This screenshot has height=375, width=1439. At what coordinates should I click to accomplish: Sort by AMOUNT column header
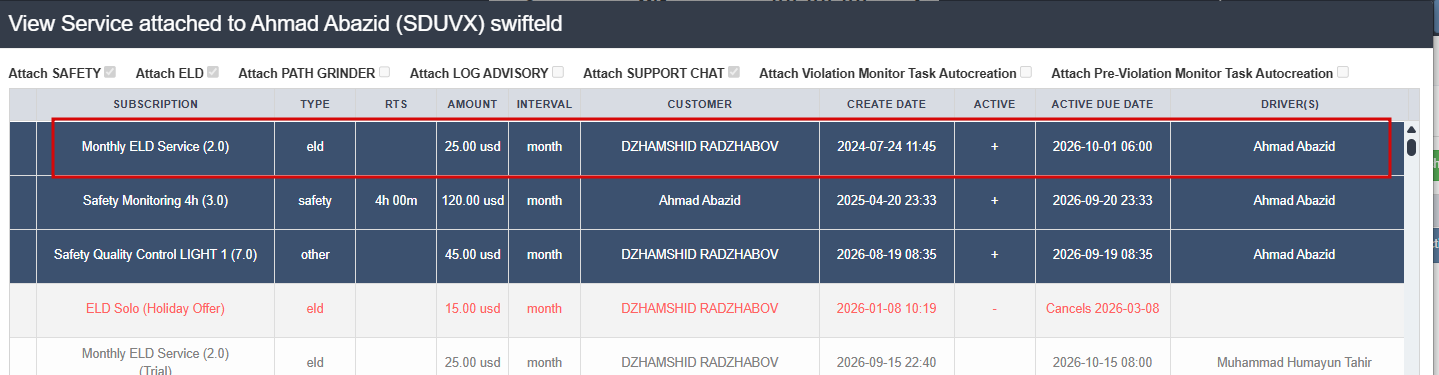pyautogui.click(x=472, y=104)
